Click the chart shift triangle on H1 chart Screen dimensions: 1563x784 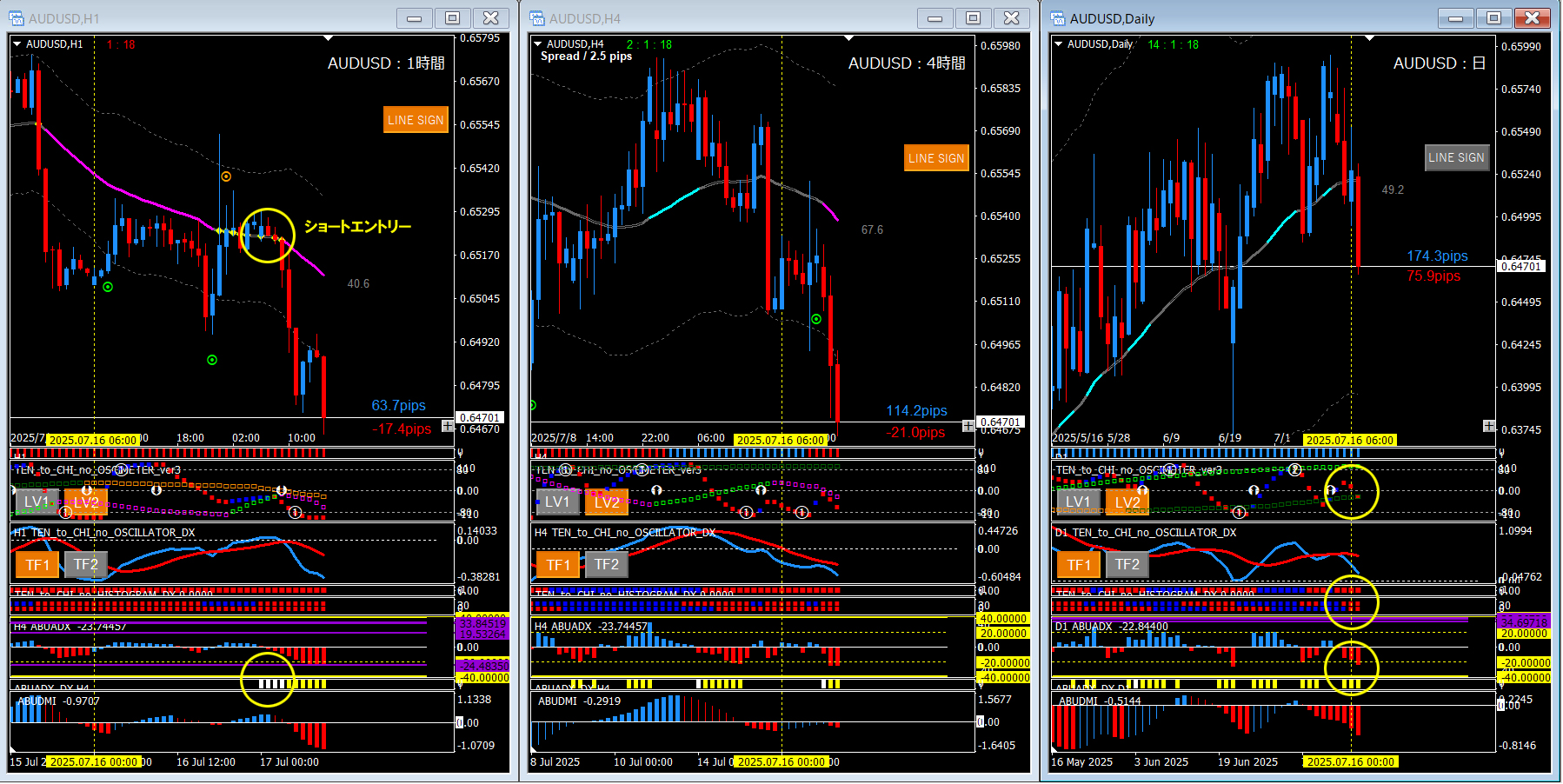[x=328, y=38]
